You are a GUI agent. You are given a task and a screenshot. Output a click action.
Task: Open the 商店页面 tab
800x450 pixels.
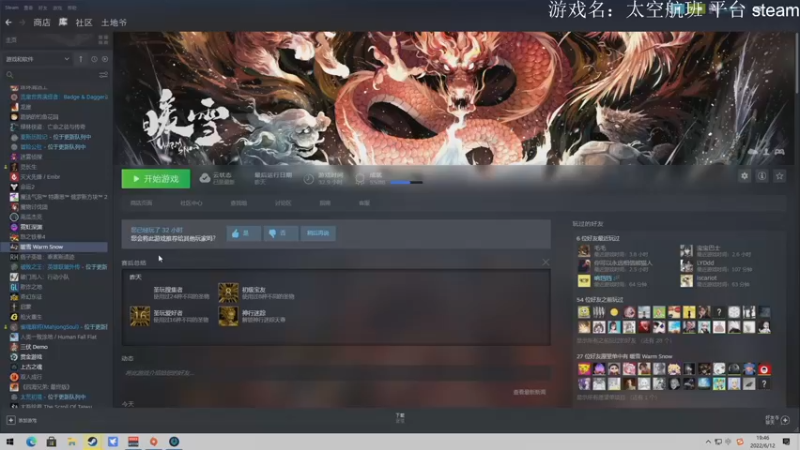pyautogui.click(x=141, y=203)
